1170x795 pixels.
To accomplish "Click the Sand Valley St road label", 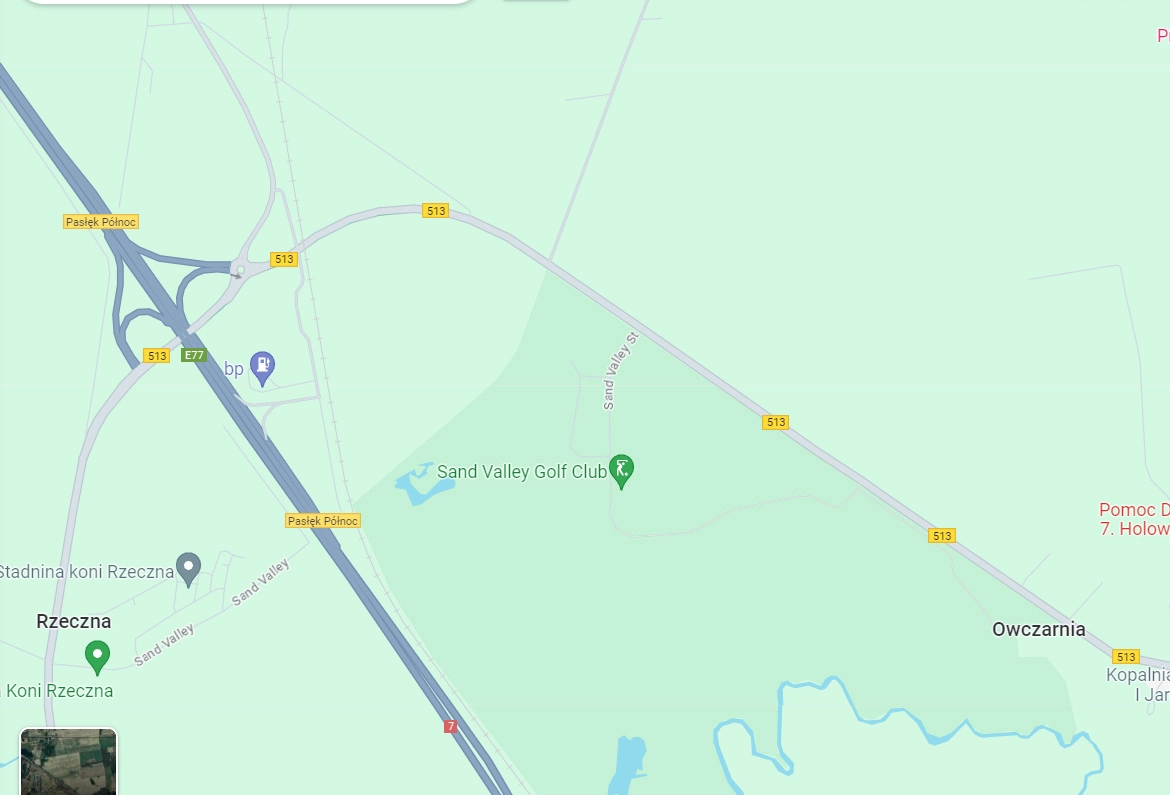I will tap(621, 371).
